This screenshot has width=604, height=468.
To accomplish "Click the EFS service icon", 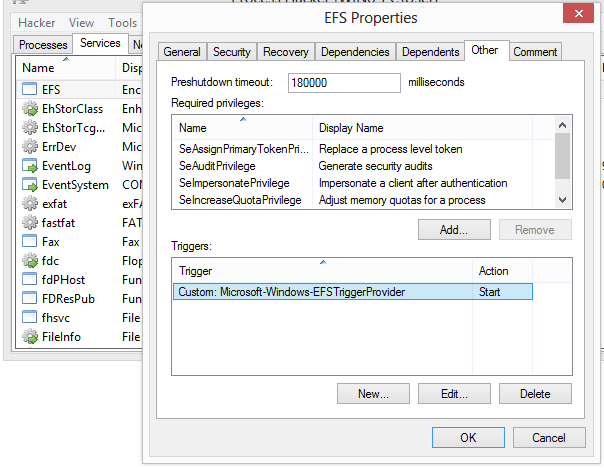I will point(30,90).
